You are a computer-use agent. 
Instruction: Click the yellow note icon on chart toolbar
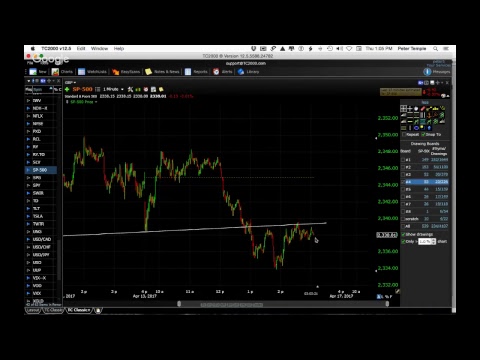click(161, 89)
